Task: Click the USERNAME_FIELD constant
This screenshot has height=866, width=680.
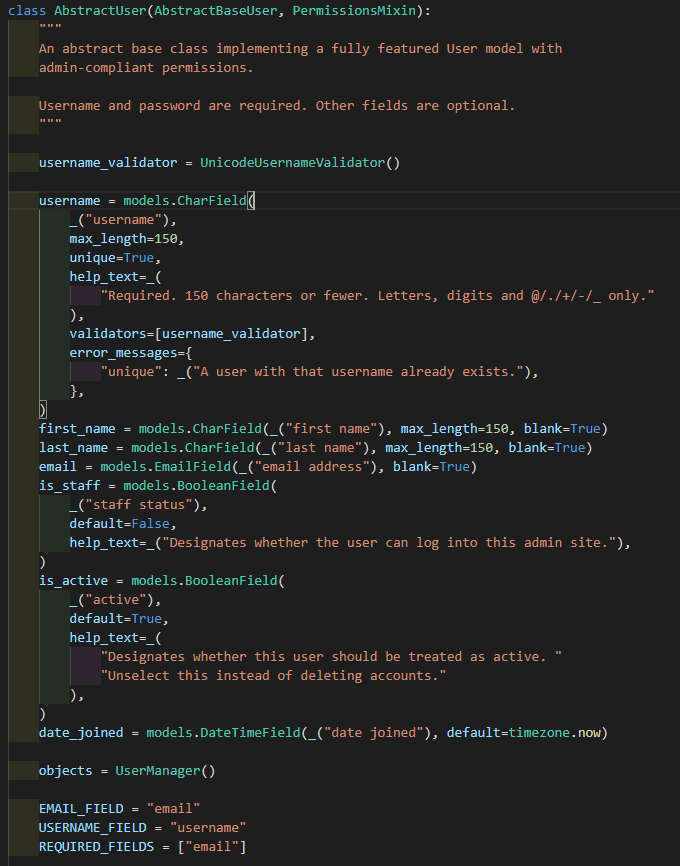Action: [93, 827]
